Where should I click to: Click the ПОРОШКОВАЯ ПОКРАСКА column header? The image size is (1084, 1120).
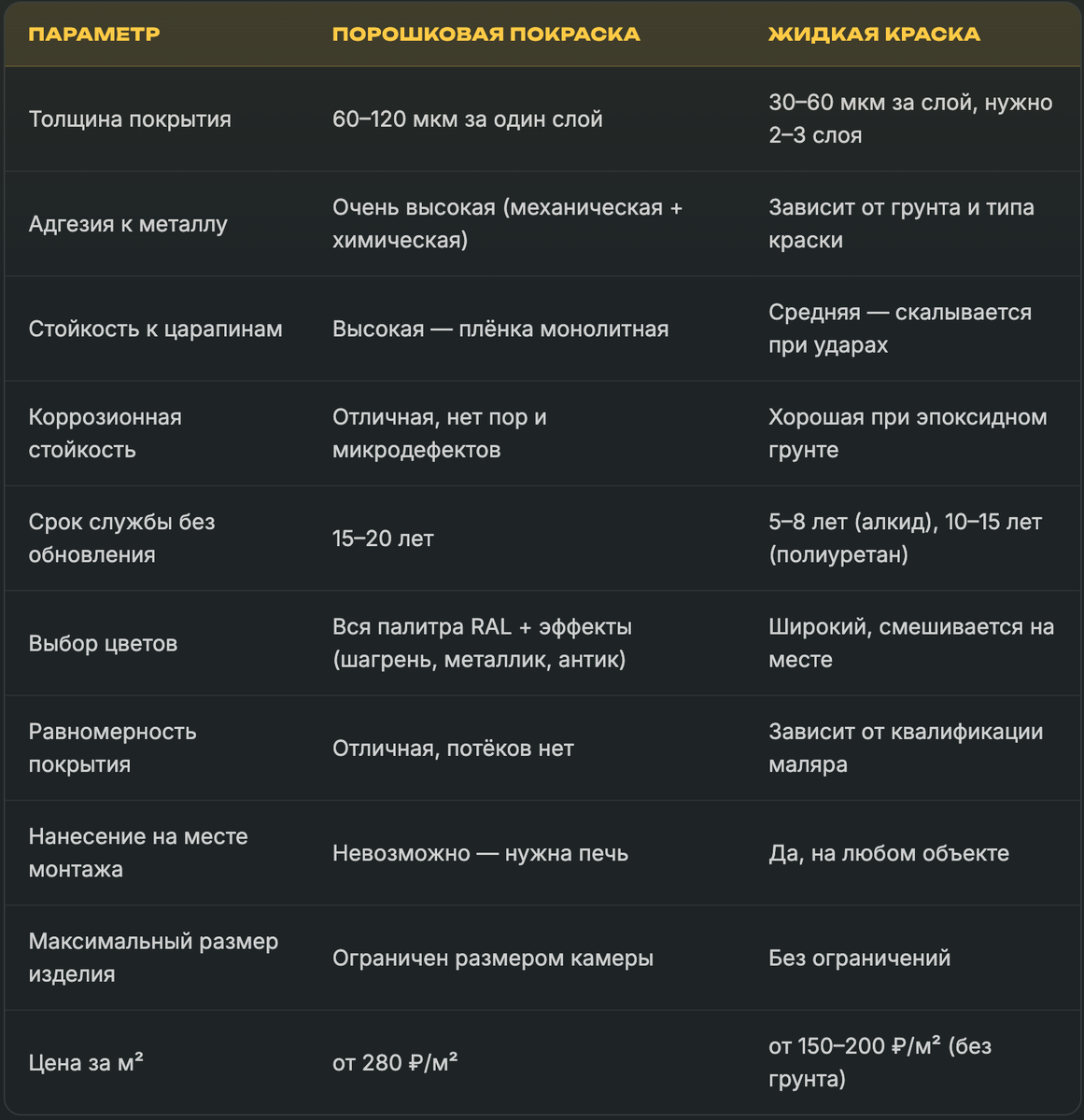tap(486, 35)
